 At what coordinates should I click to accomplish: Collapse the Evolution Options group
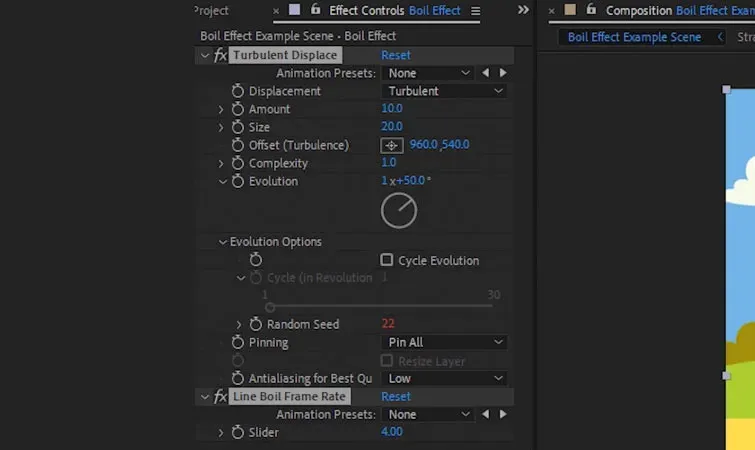(x=222, y=242)
